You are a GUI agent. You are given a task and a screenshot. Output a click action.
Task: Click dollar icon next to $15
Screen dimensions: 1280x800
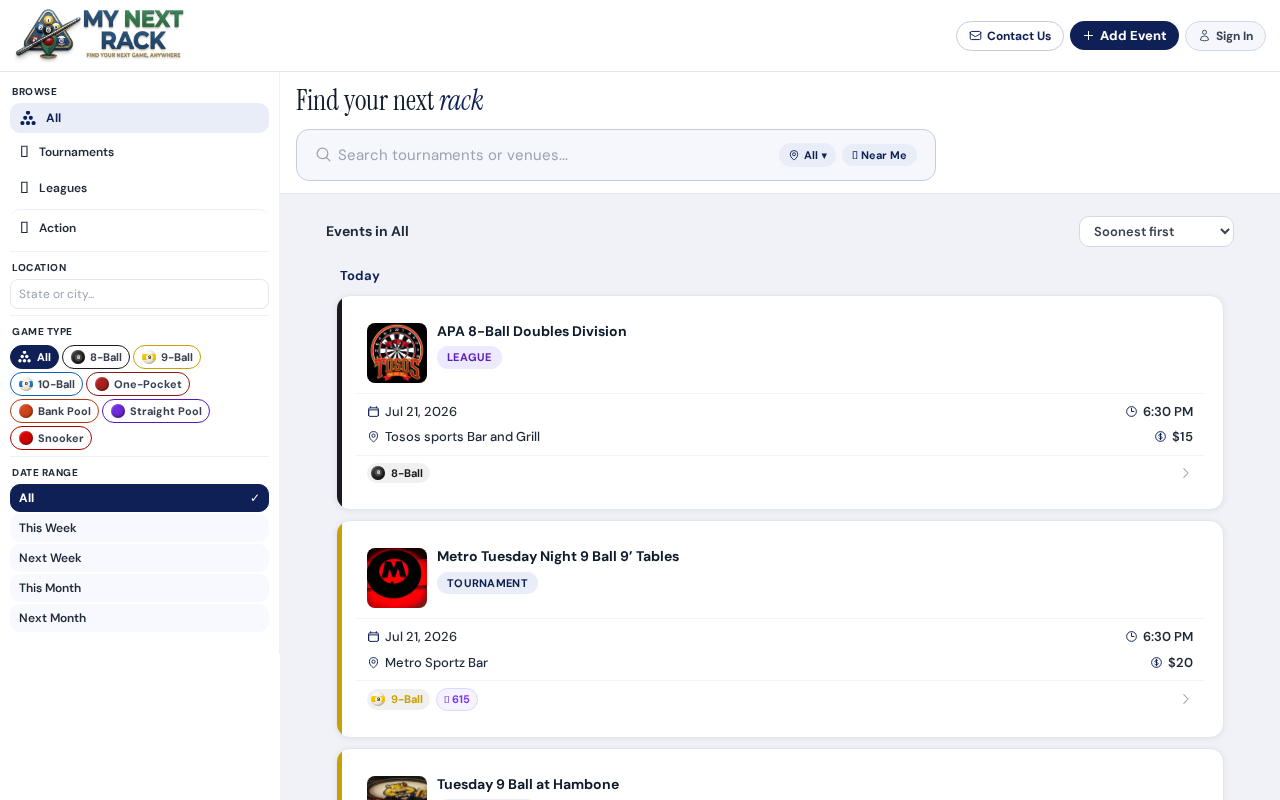coord(1161,437)
